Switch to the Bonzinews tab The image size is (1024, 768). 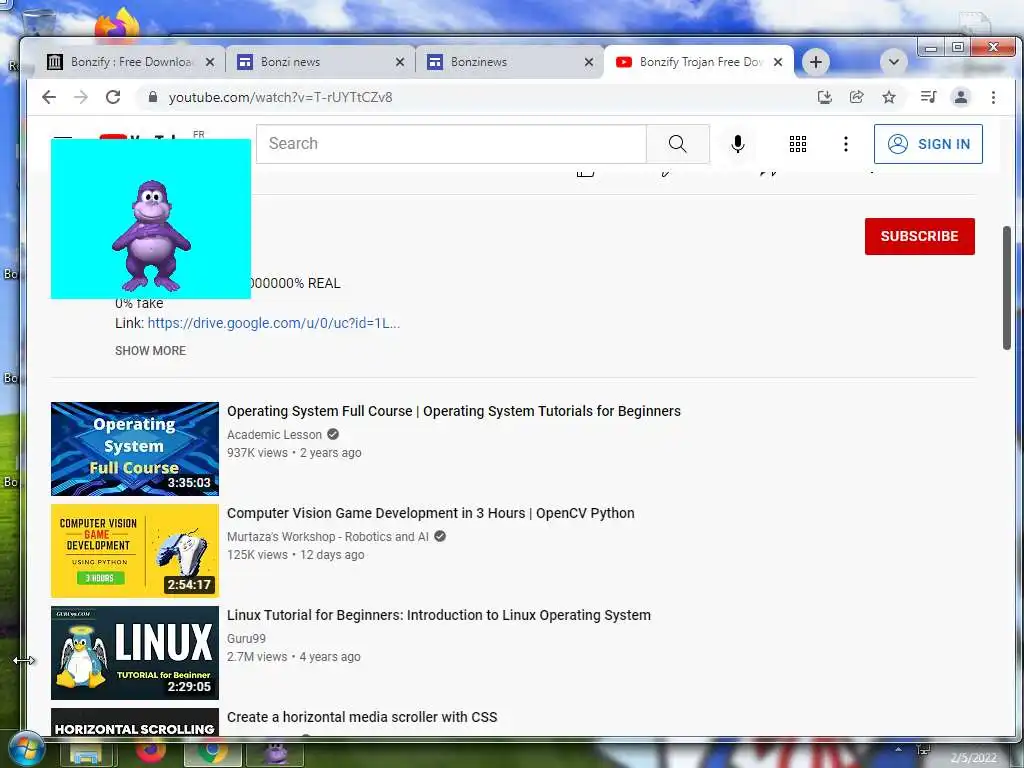click(507, 62)
